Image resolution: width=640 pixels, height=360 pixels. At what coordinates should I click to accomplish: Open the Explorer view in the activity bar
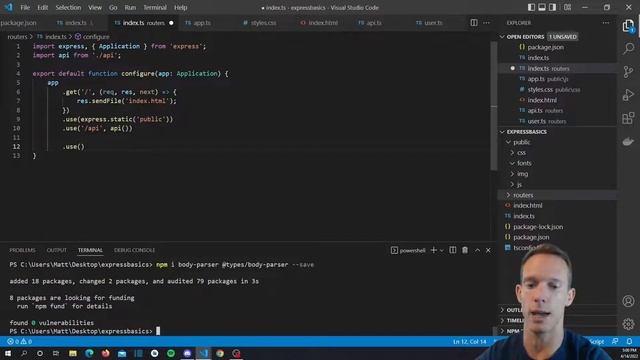(628, 26)
